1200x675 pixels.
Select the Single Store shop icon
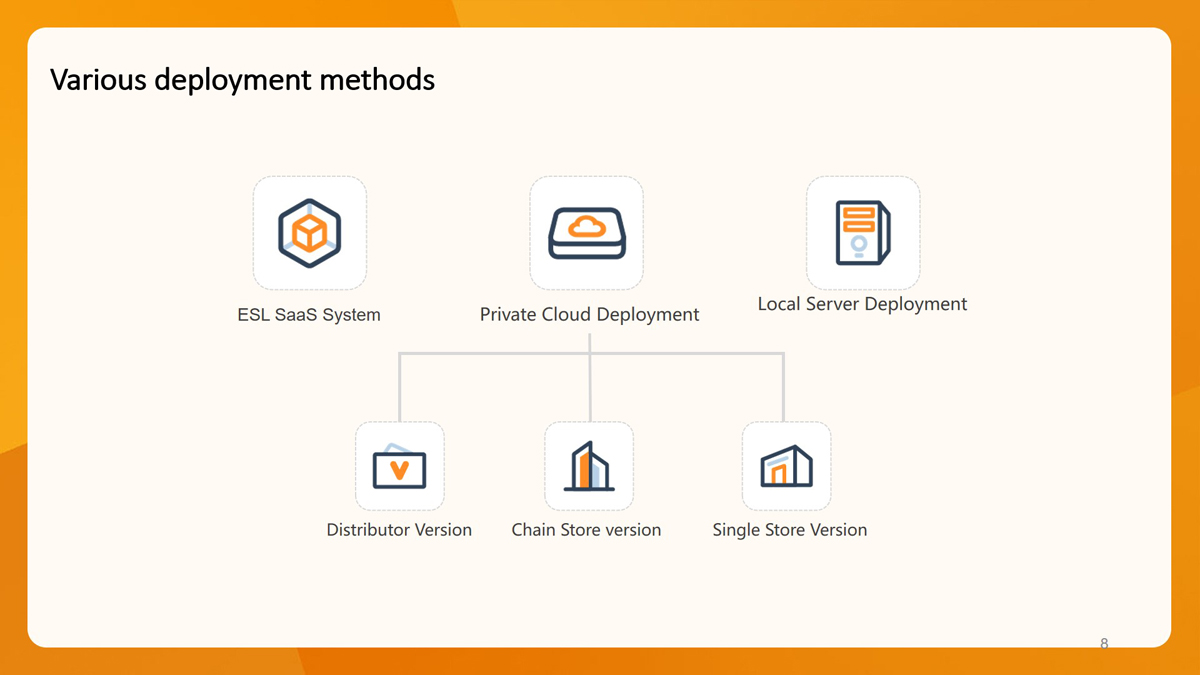tap(786, 467)
